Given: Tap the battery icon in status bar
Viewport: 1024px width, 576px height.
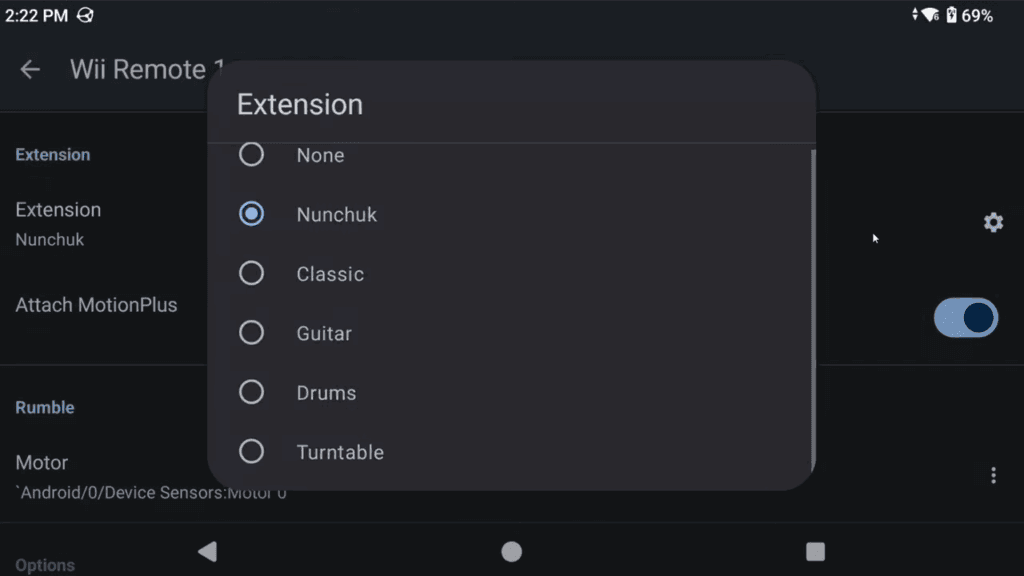Looking at the screenshot, I should (952, 15).
